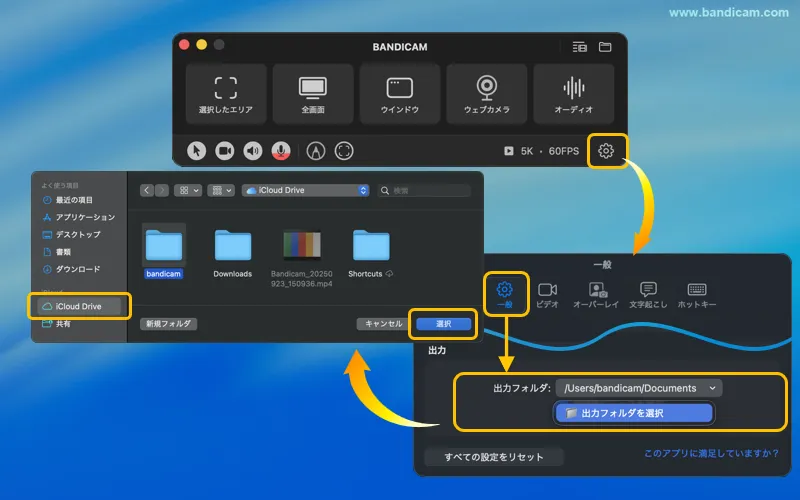Open the recordings list icon in title bar

580,47
